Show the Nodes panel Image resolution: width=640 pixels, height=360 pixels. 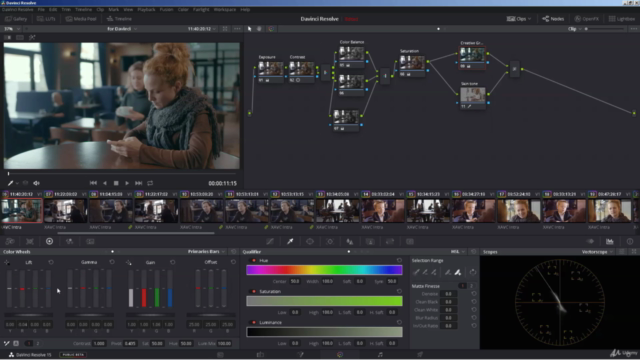553,19
